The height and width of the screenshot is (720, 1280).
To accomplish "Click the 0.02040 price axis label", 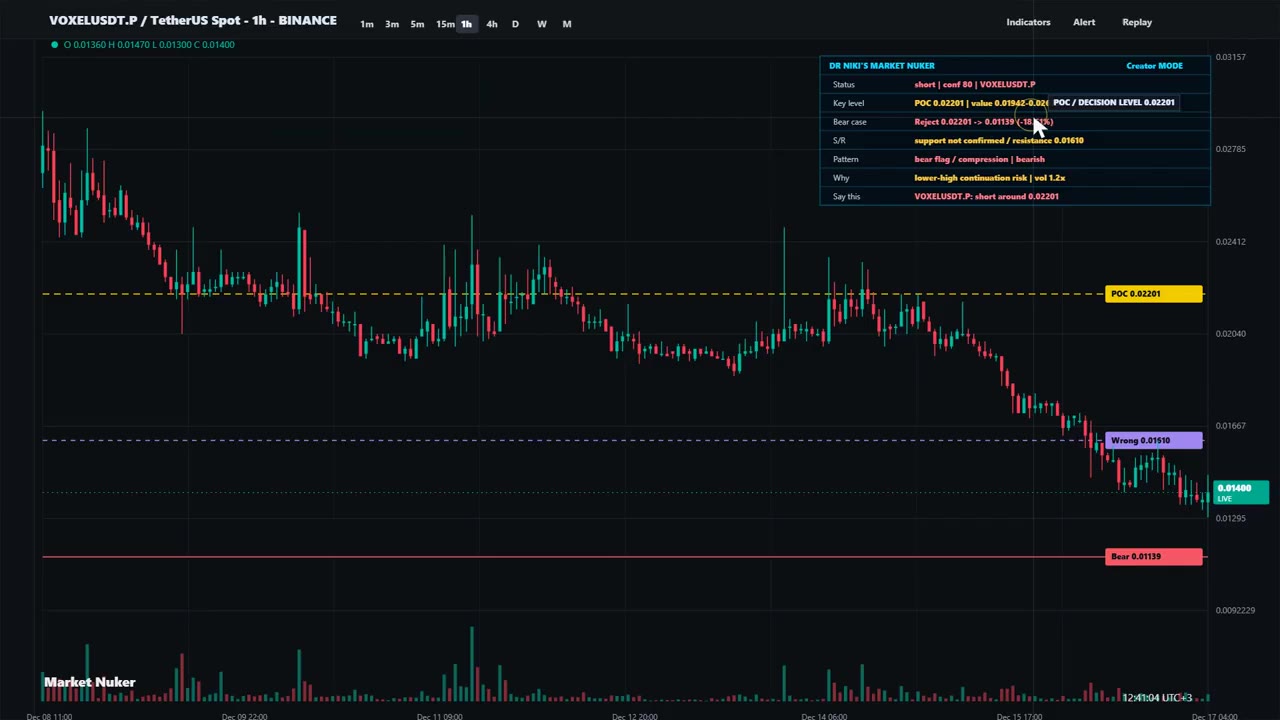I will tap(1231, 334).
